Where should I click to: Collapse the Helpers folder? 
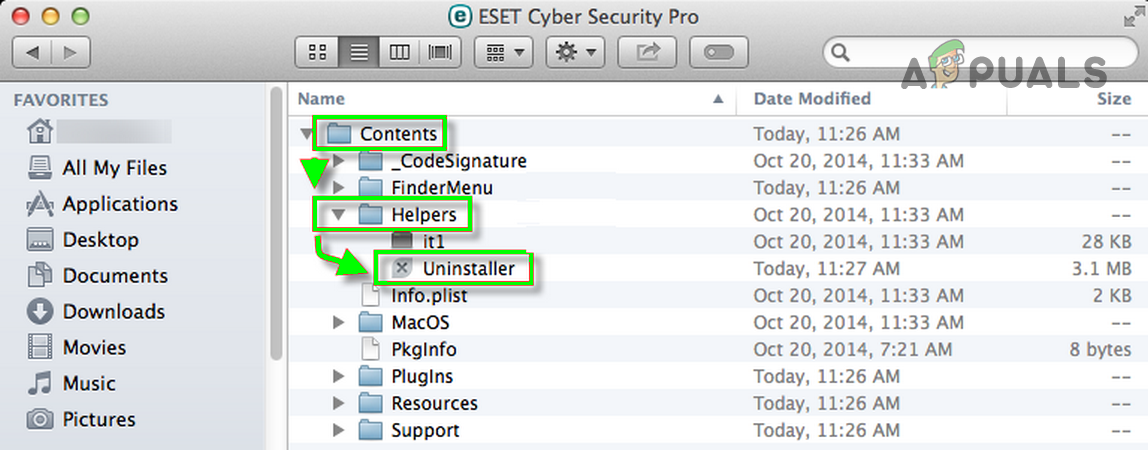(x=338, y=214)
